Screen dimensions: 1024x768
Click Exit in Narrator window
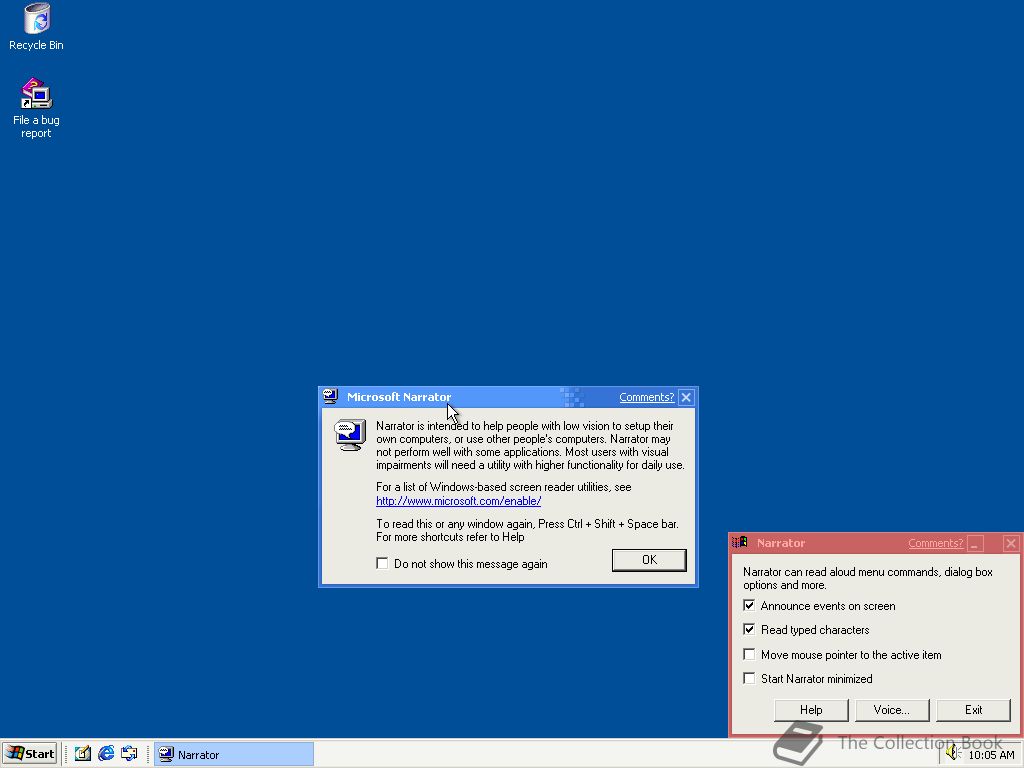point(973,710)
